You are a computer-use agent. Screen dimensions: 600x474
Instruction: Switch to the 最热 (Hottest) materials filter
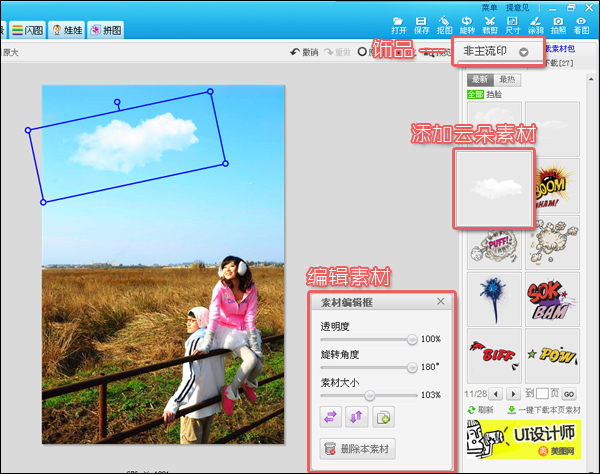(x=505, y=79)
